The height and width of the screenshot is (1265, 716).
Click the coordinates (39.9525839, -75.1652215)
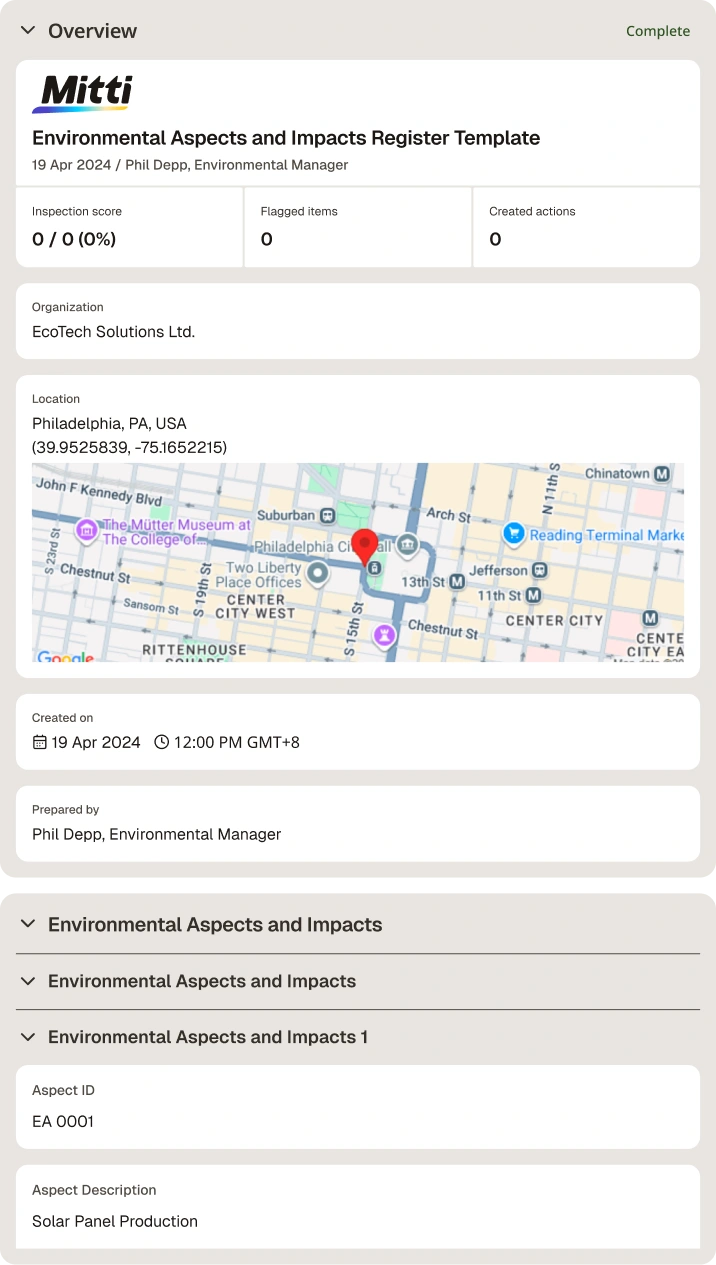click(129, 447)
